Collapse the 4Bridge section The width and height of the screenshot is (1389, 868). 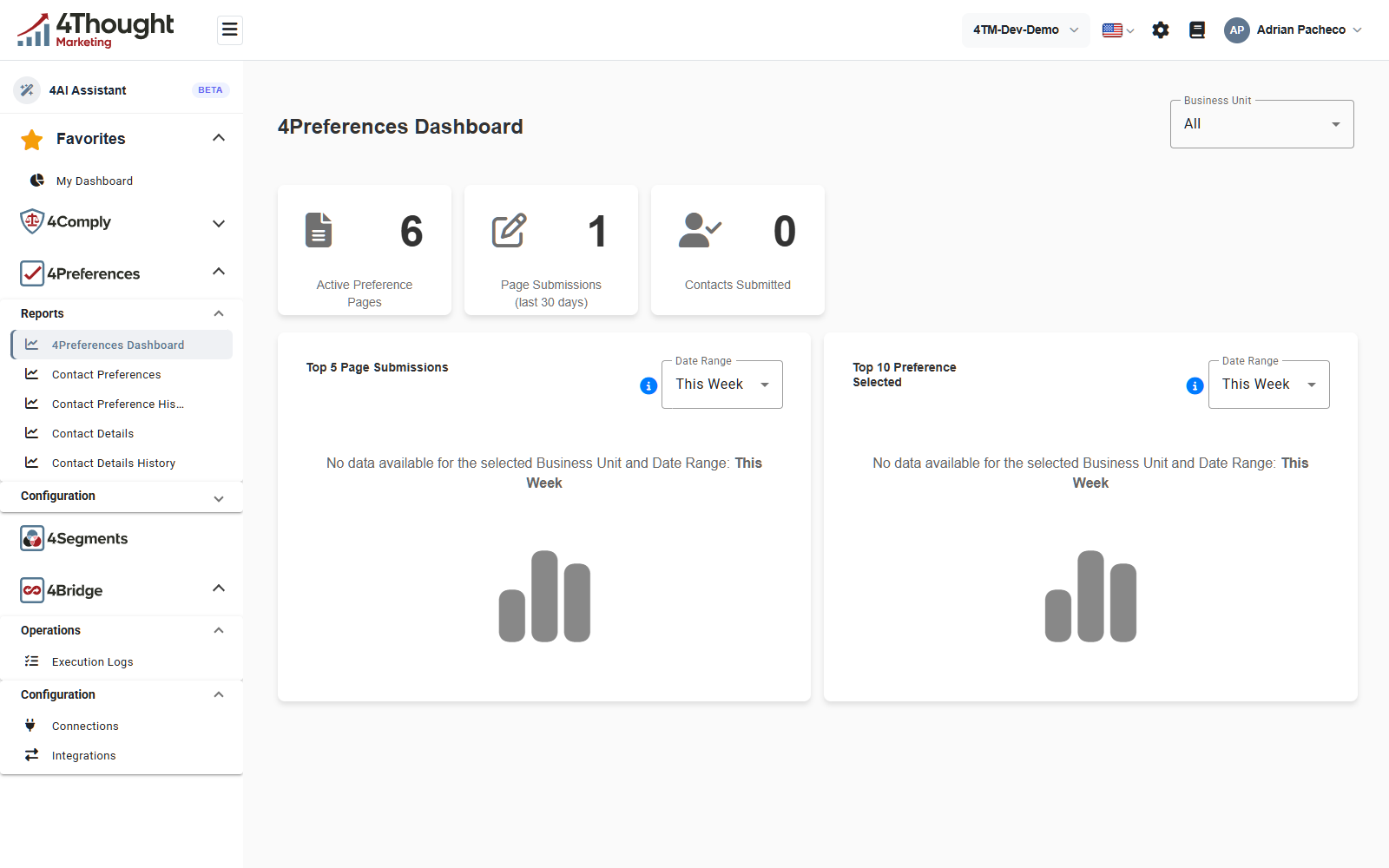[x=219, y=589]
